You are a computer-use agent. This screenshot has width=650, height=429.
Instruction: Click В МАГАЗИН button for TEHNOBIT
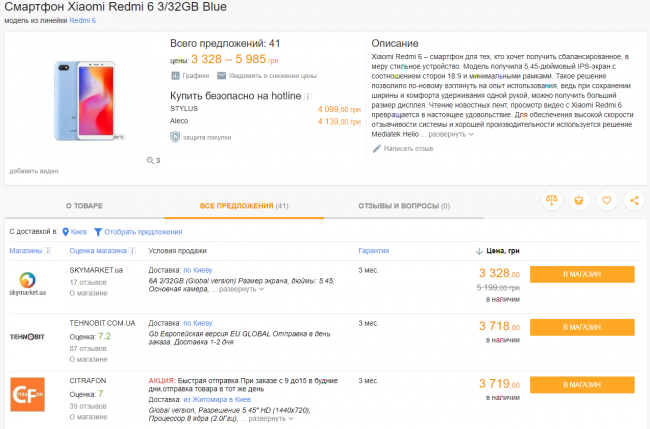[x=581, y=328]
